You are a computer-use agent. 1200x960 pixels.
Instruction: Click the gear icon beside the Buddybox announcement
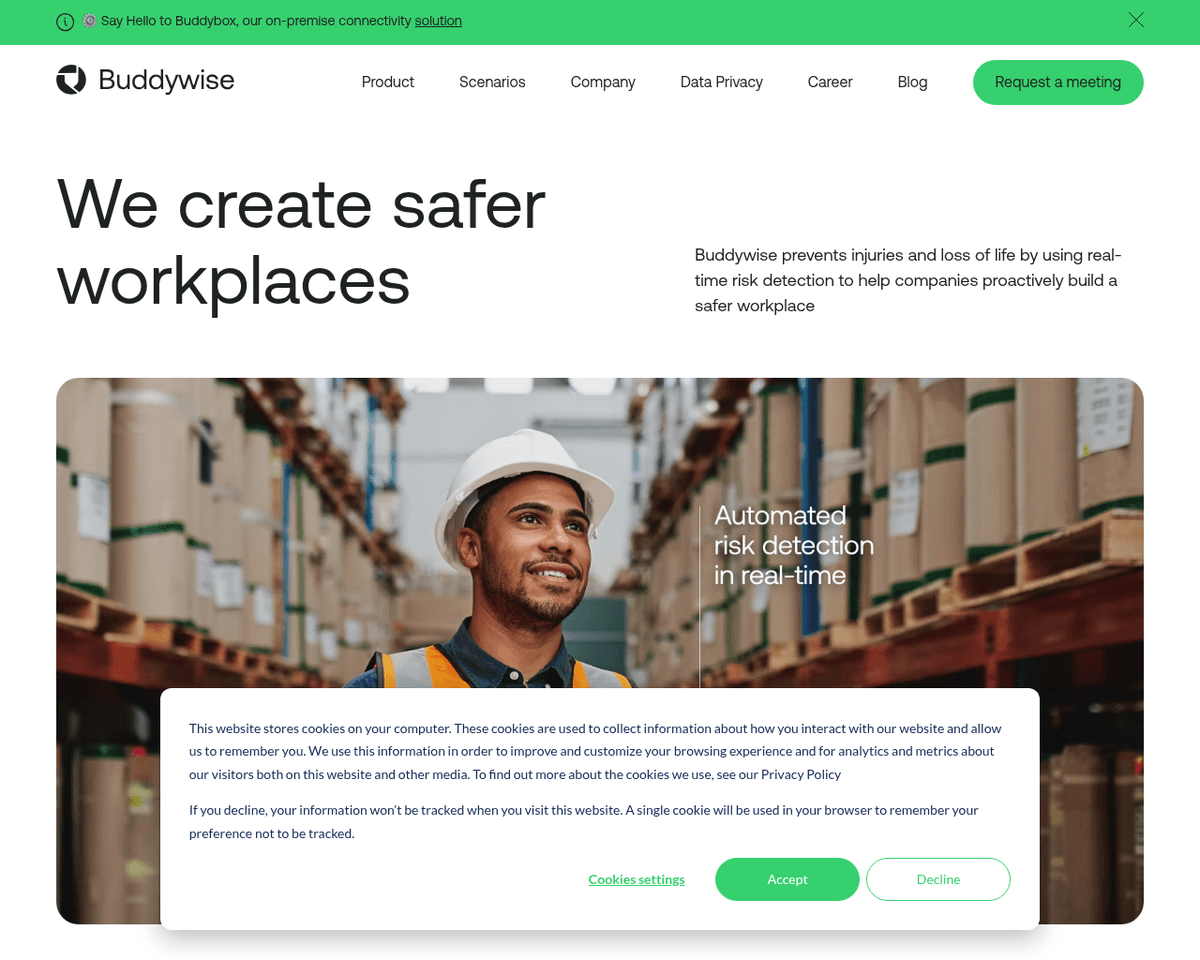point(89,21)
